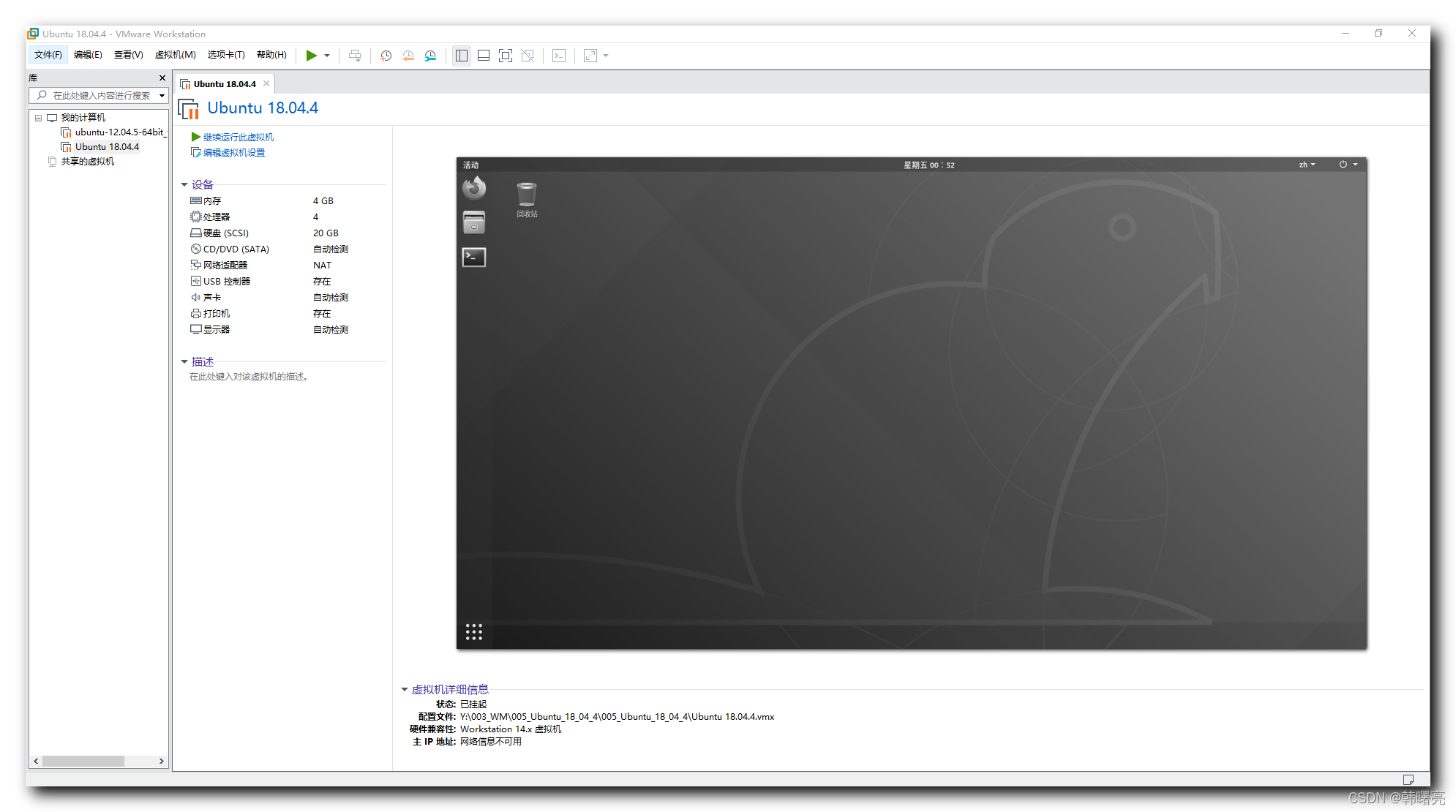Enter full screen mode icon
This screenshot has width=1456, height=812.
coord(506,56)
